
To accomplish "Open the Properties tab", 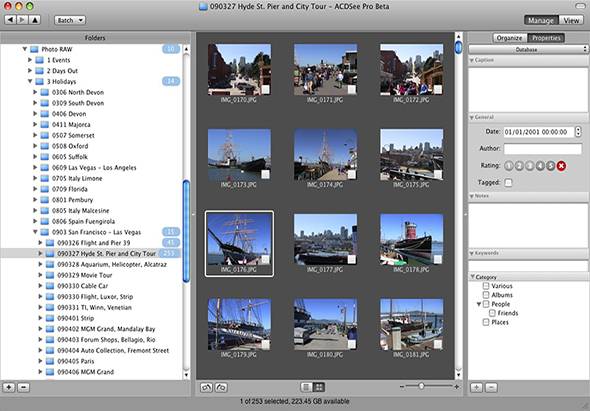I will click(x=546, y=38).
